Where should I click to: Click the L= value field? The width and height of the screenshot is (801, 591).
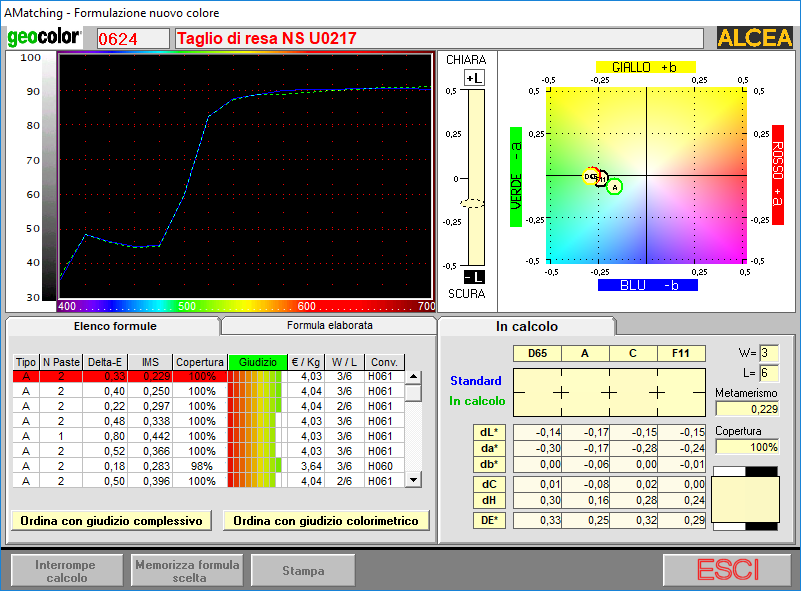pyautogui.click(x=769, y=373)
